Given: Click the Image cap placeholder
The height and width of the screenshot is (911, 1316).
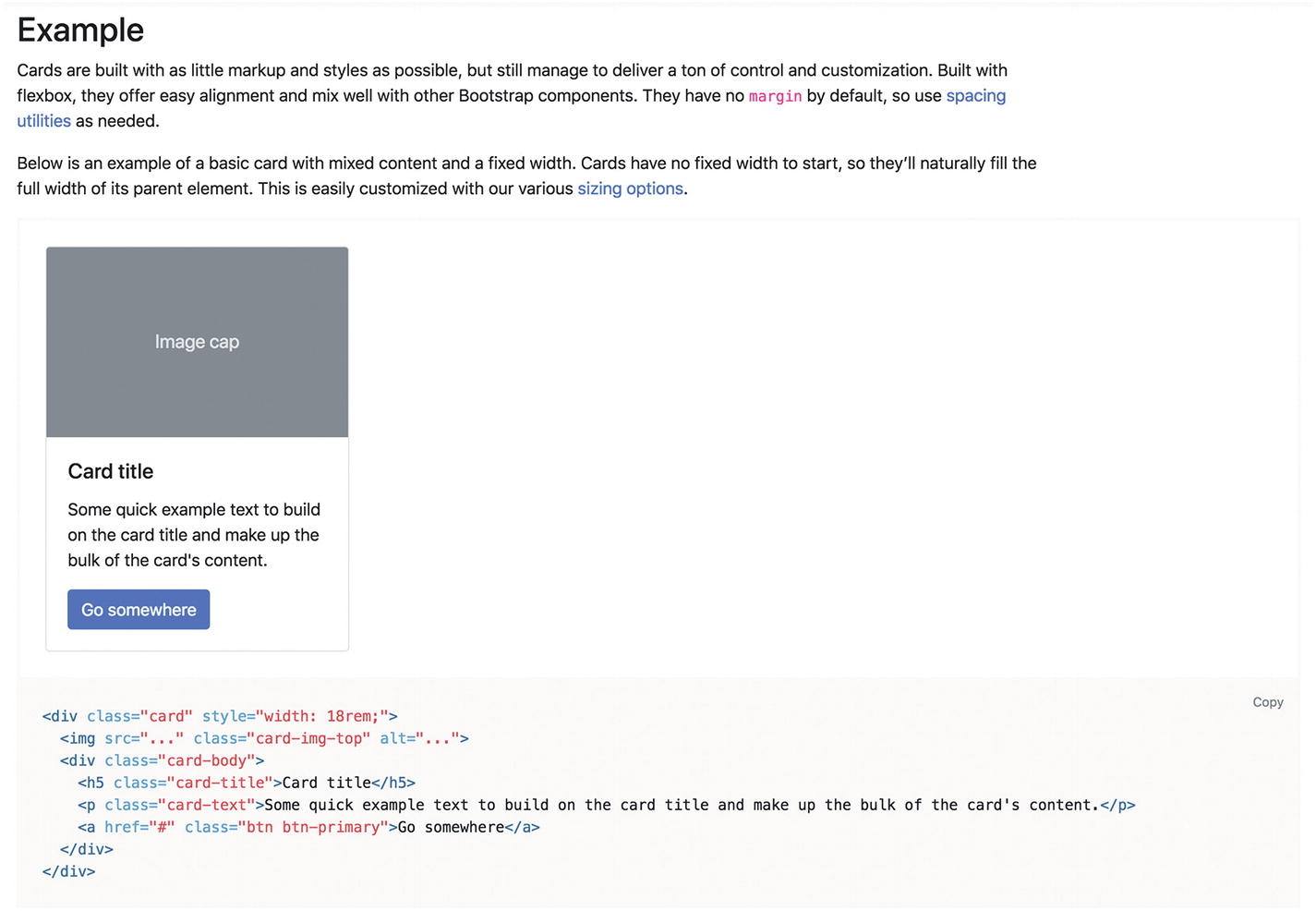Looking at the screenshot, I should pos(198,342).
